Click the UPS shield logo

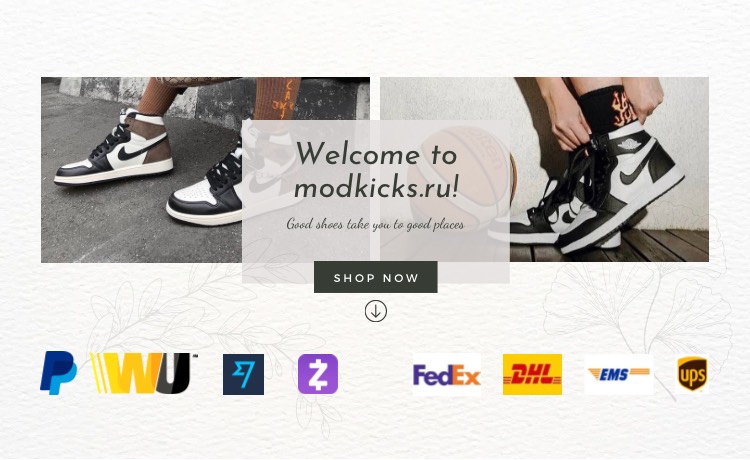click(x=692, y=374)
